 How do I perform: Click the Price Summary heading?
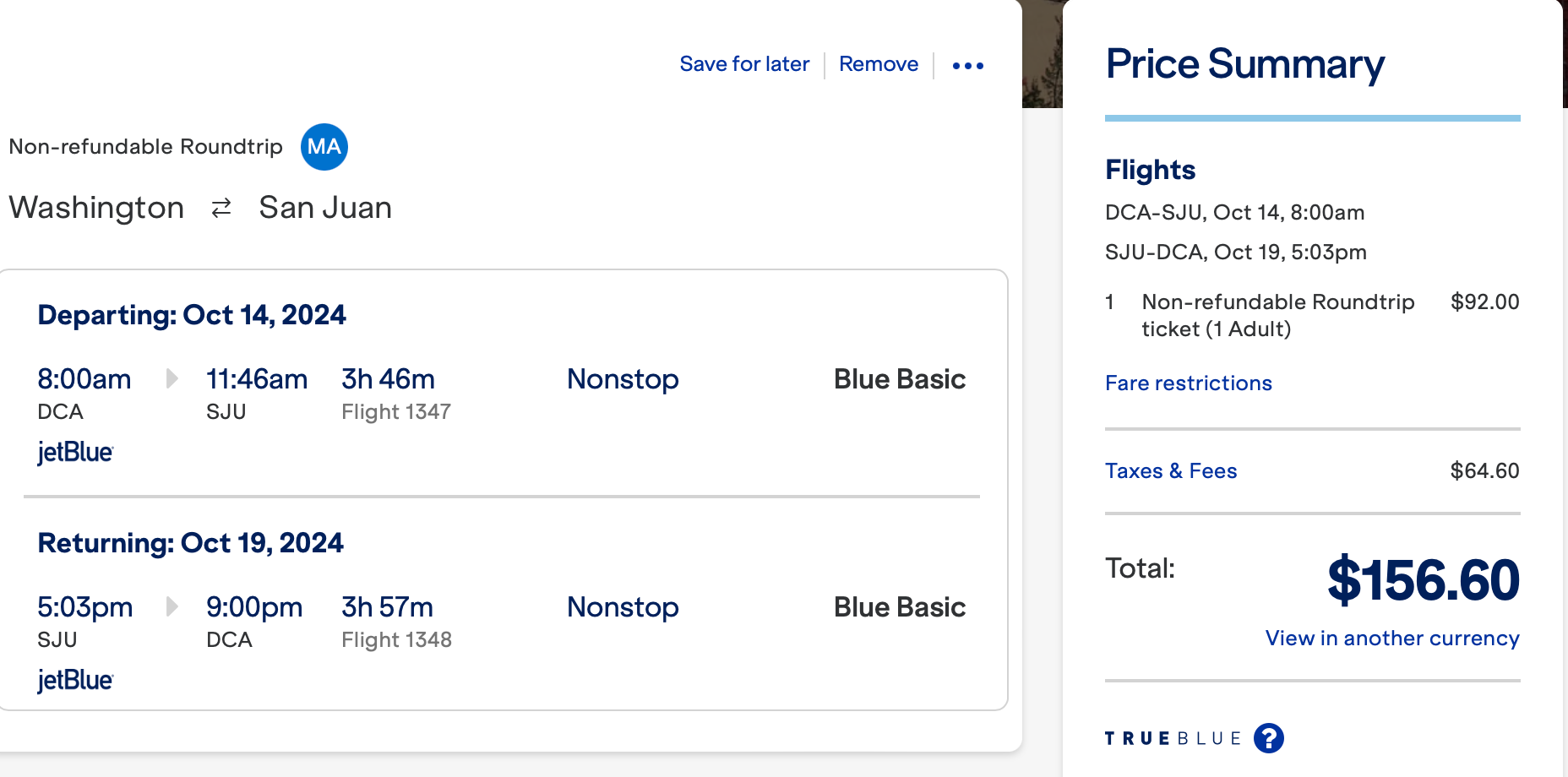tap(1244, 64)
